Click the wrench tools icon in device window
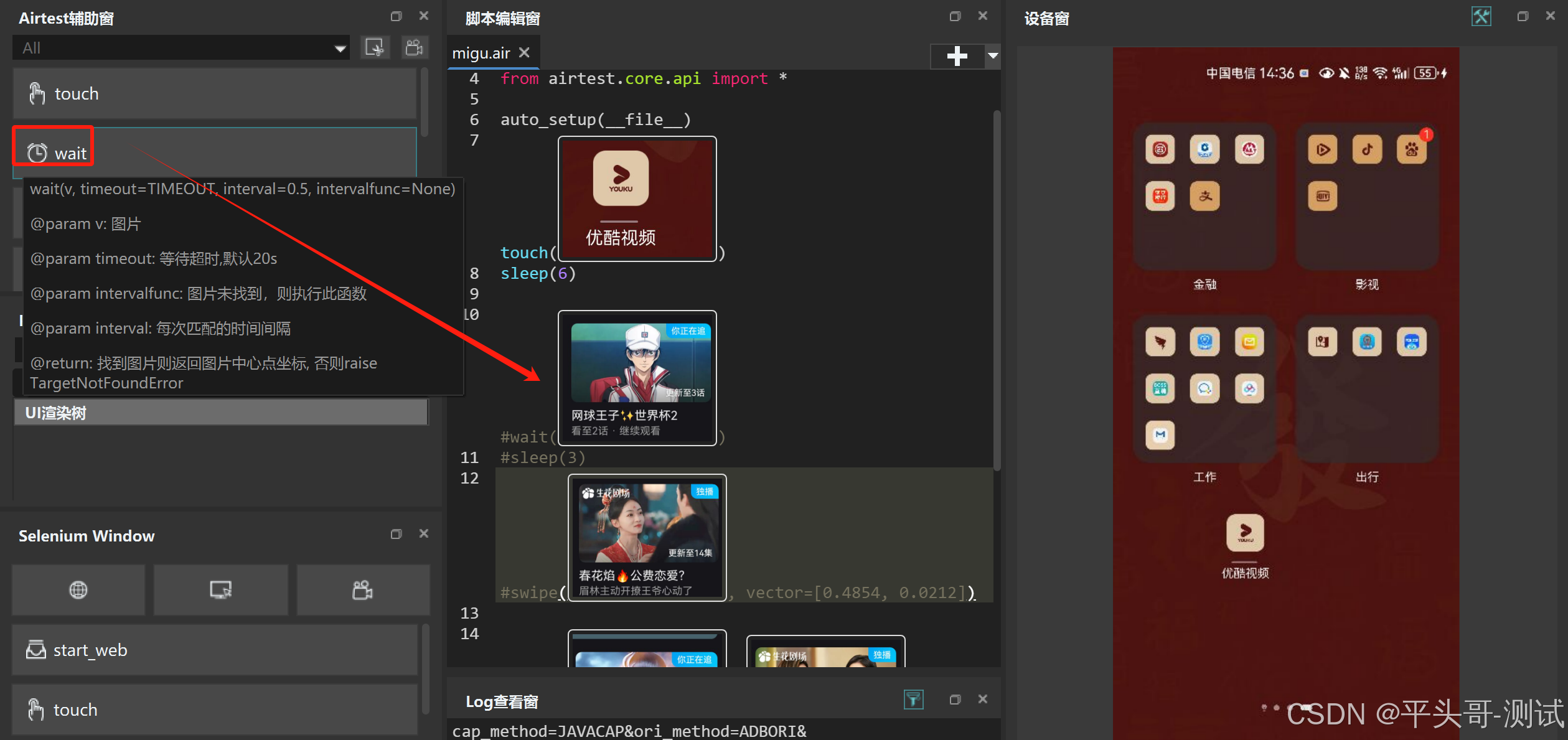1568x740 pixels. pyautogui.click(x=1481, y=16)
